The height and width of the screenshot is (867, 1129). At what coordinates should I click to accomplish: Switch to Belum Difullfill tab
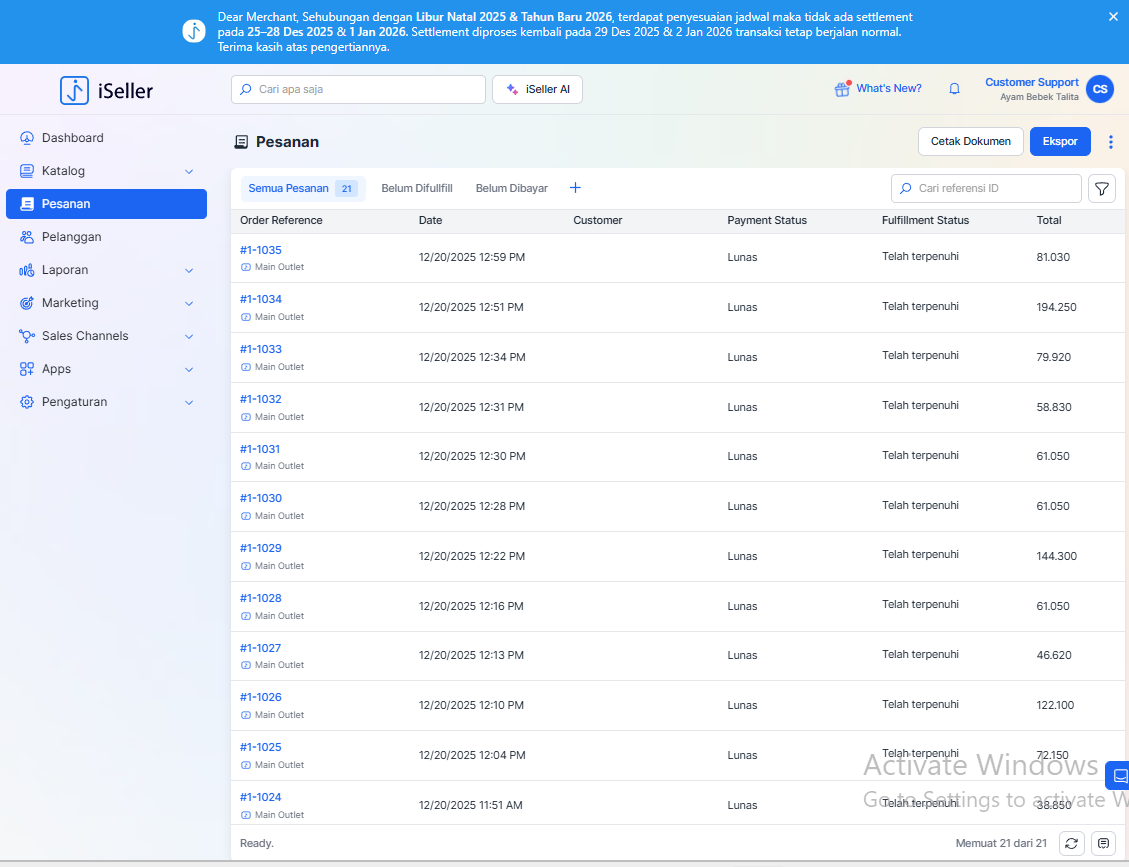[417, 188]
